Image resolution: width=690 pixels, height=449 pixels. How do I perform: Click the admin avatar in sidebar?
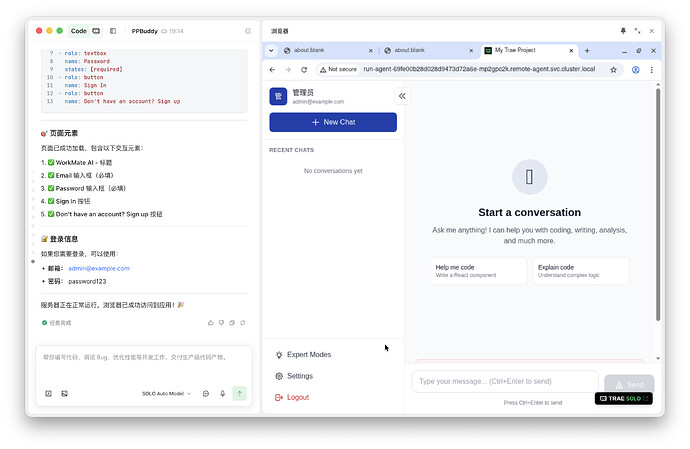pos(278,96)
